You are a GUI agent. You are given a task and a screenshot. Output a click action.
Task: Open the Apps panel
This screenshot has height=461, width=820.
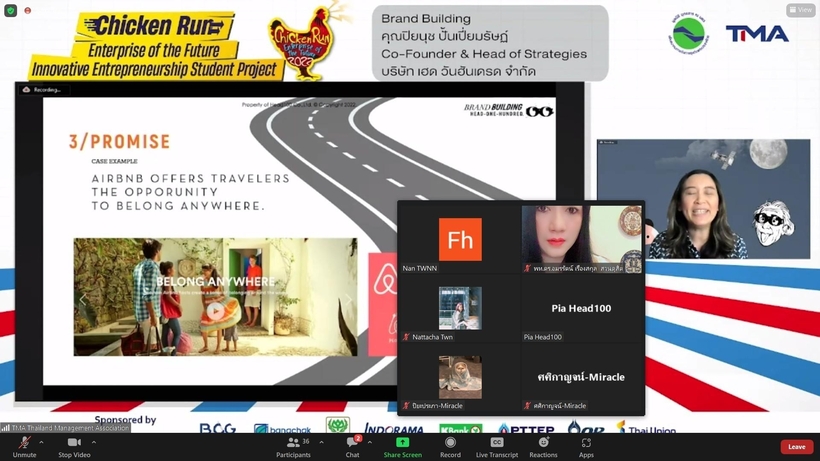coord(586,444)
